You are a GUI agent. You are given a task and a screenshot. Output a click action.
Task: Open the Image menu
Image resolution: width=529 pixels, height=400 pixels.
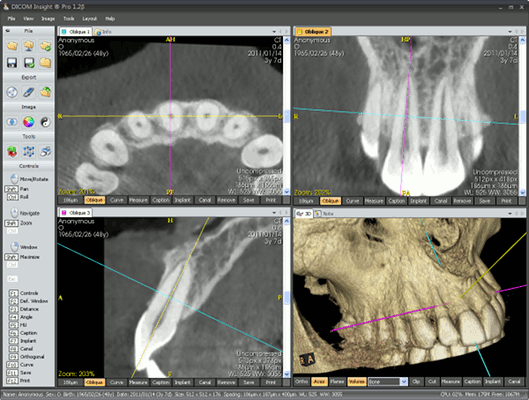click(48, 19)
